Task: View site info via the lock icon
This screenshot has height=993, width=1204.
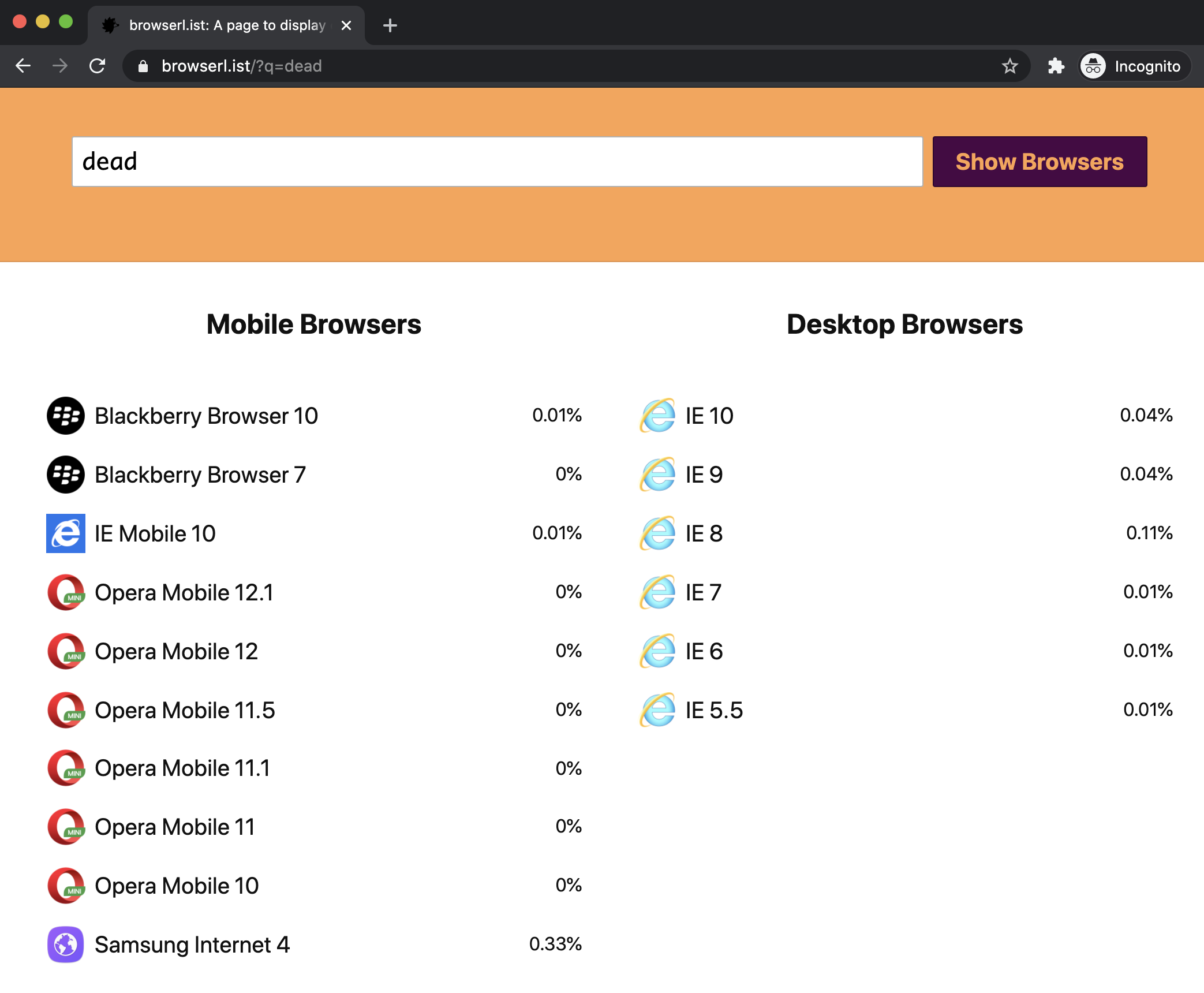Action: (x=143, y=66)
